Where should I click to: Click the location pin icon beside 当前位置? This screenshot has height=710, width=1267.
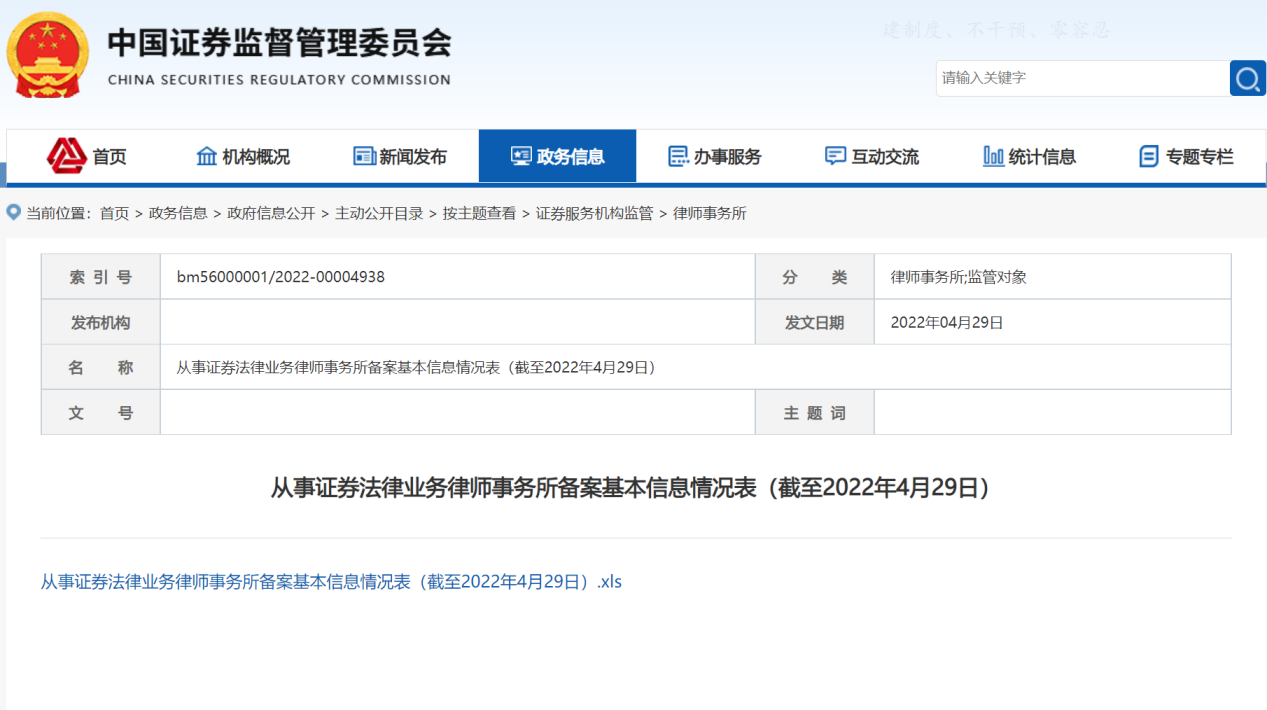12,213
